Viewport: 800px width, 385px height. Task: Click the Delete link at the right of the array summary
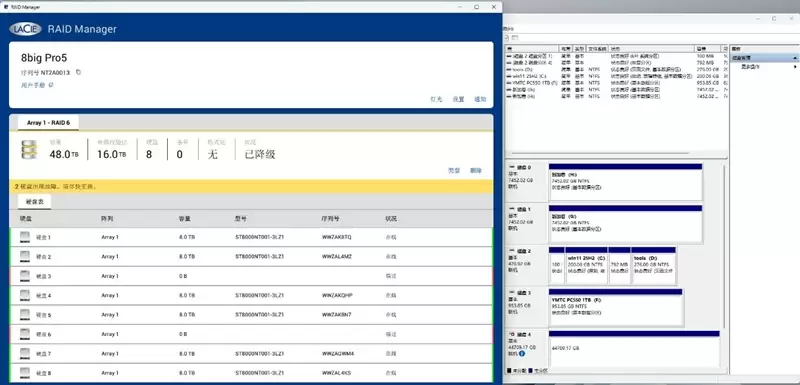[476, 171]
